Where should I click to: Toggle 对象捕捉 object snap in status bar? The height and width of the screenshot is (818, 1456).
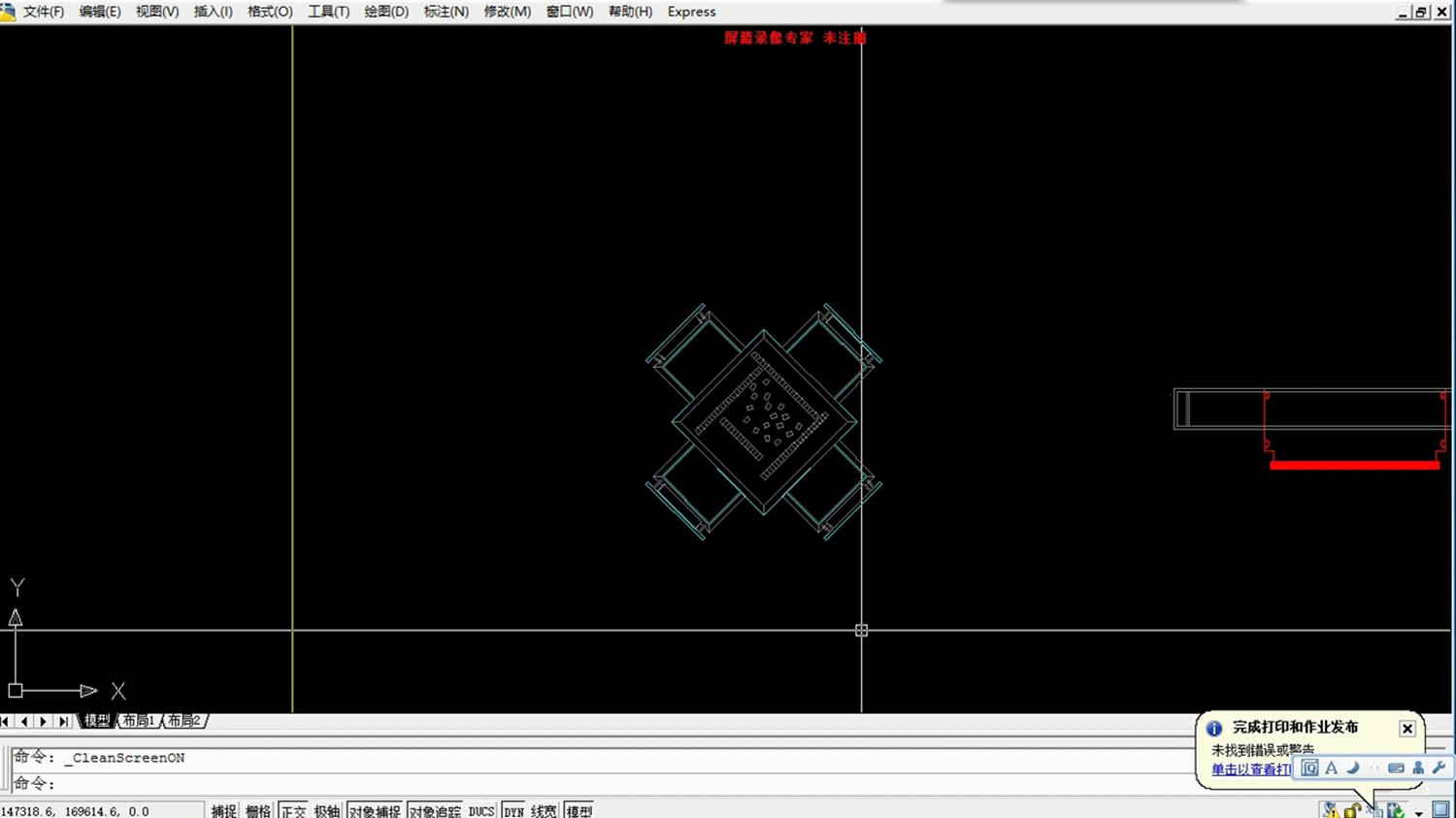tap(375, 810)
